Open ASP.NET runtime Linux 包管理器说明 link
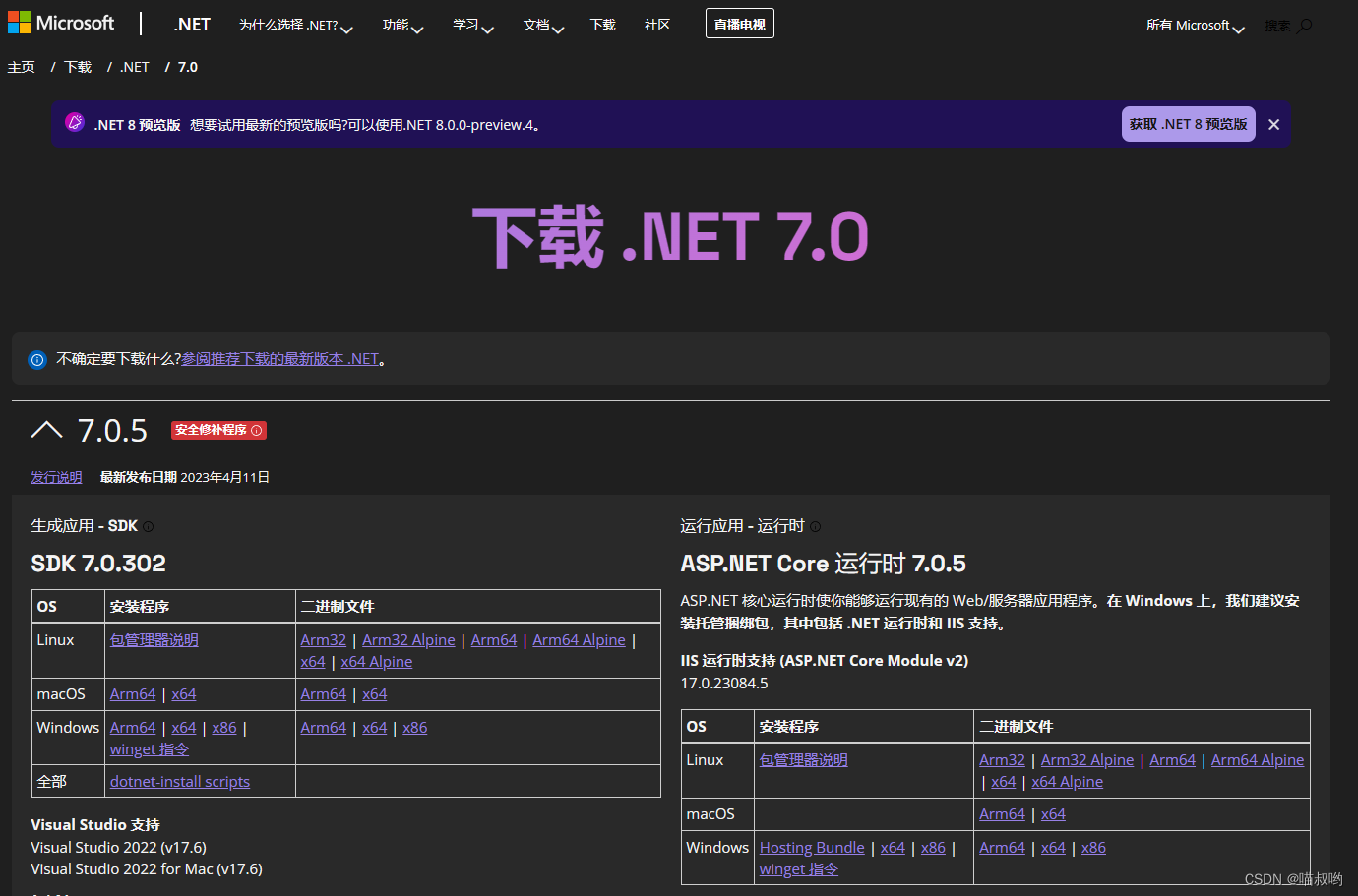1358x896 pixels. tap(804, 759)
